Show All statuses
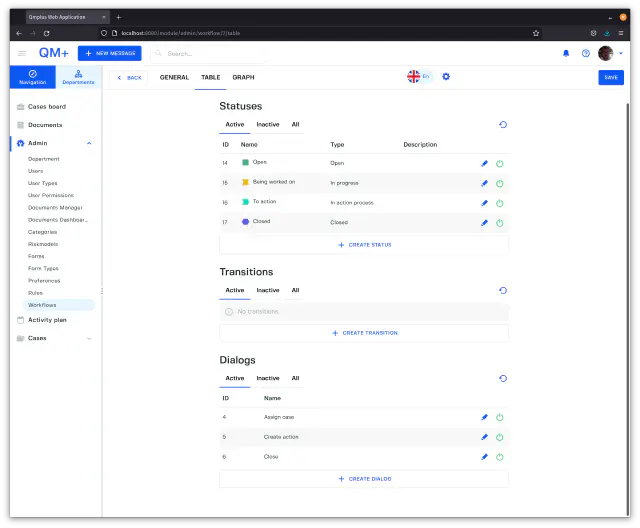The width and height of the screenshot is (640, 528). click(296, 124)
